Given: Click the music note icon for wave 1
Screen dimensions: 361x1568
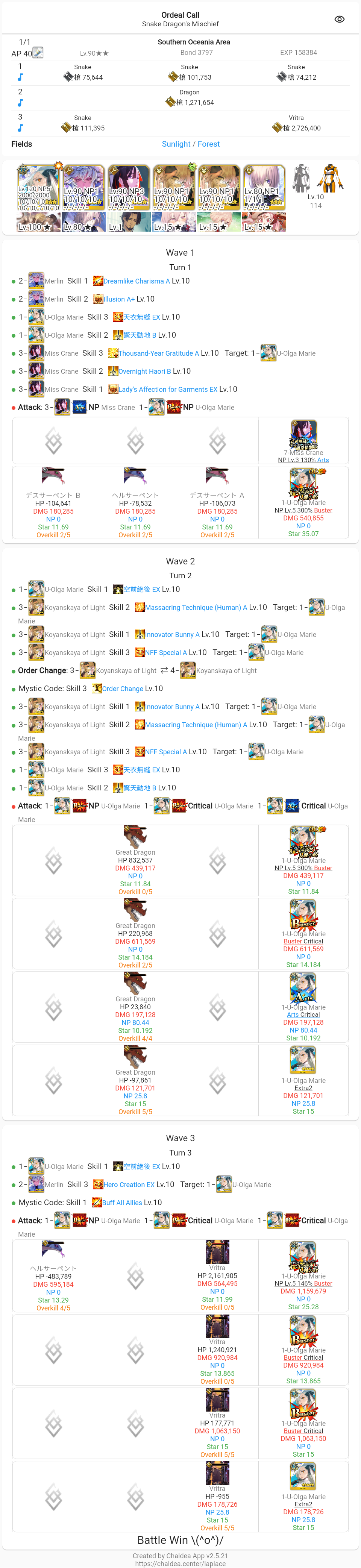Looking at the screenshot, I should (x=20, y=77).
